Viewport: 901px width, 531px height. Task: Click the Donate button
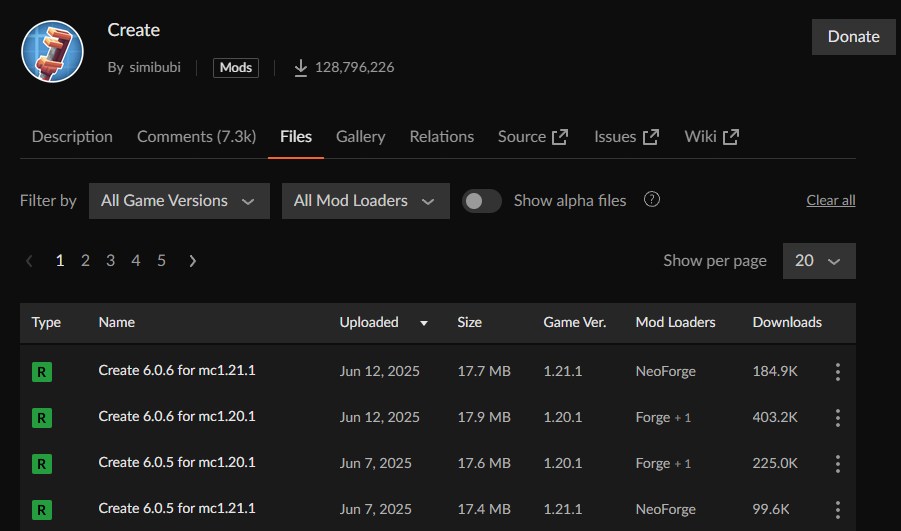pos(853,37)
